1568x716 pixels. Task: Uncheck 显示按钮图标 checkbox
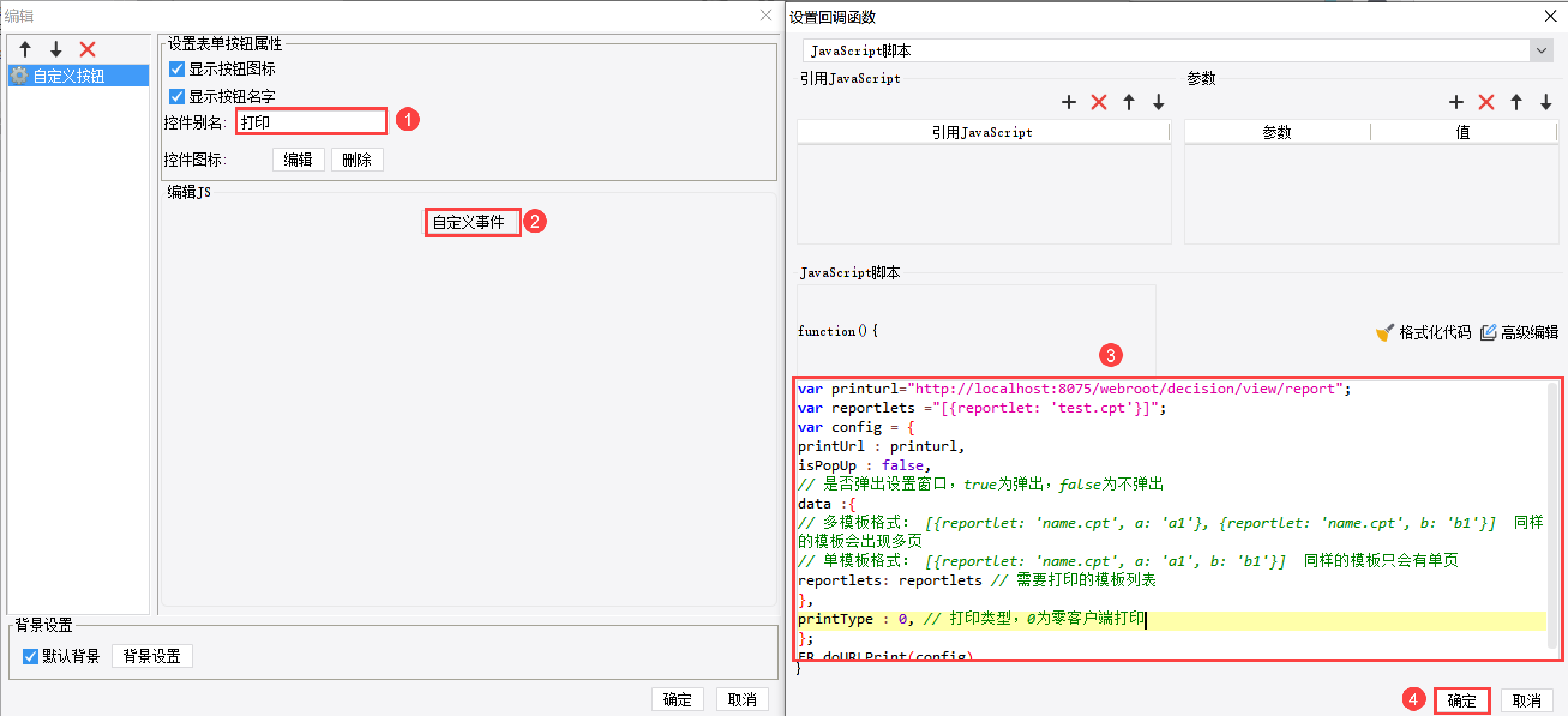(177, 70)
